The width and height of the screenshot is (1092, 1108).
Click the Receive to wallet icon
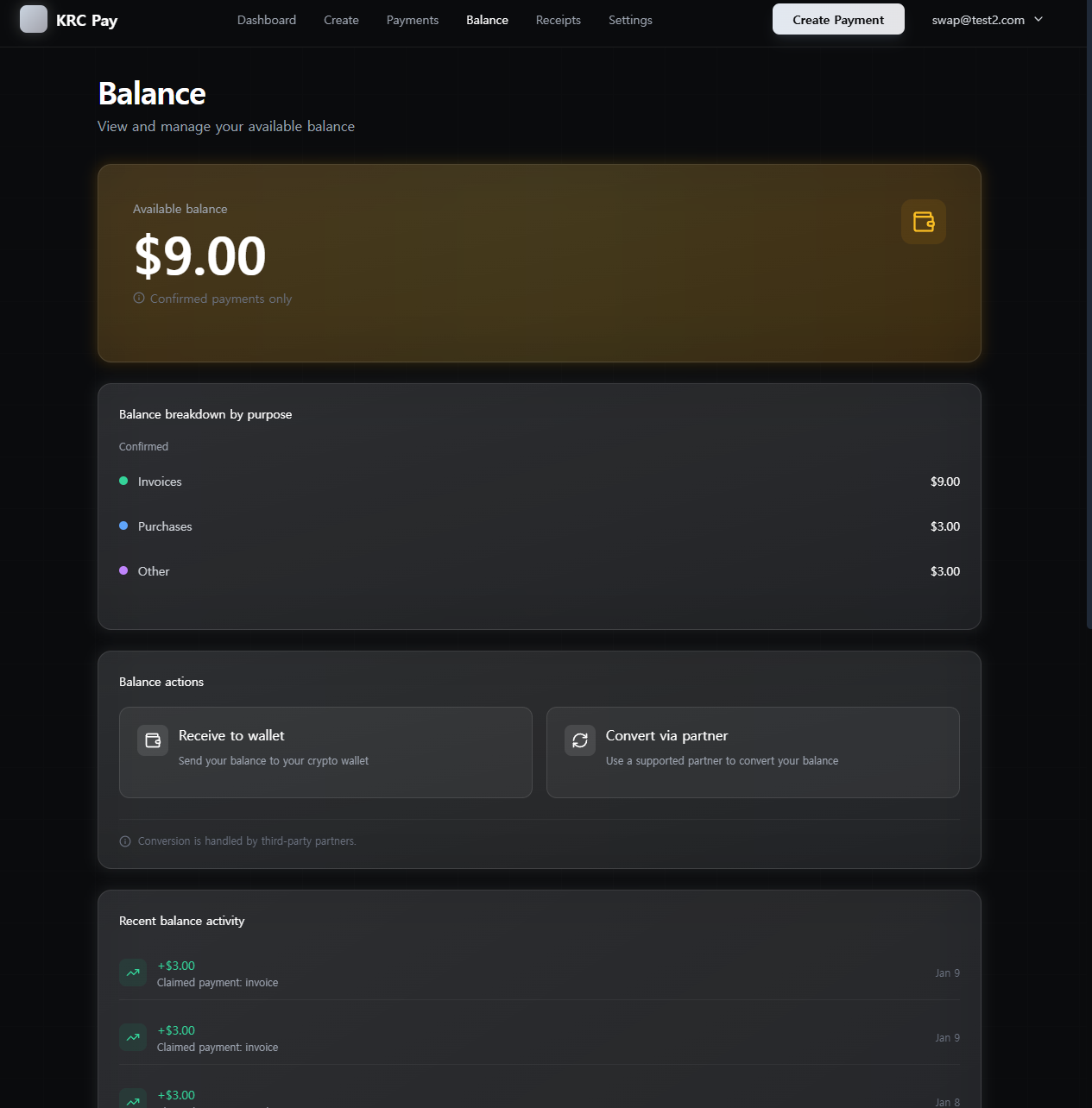[x=153, y=740]
